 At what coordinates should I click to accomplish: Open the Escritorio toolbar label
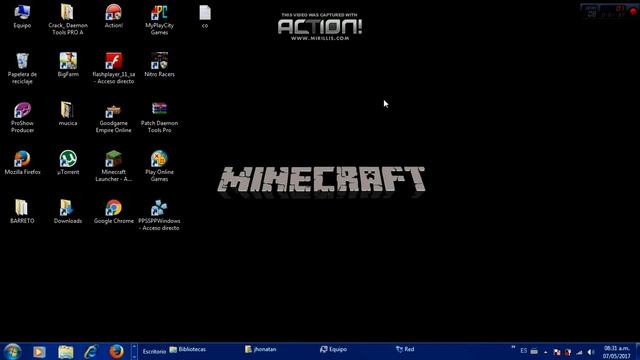click(x=154, y=351)
